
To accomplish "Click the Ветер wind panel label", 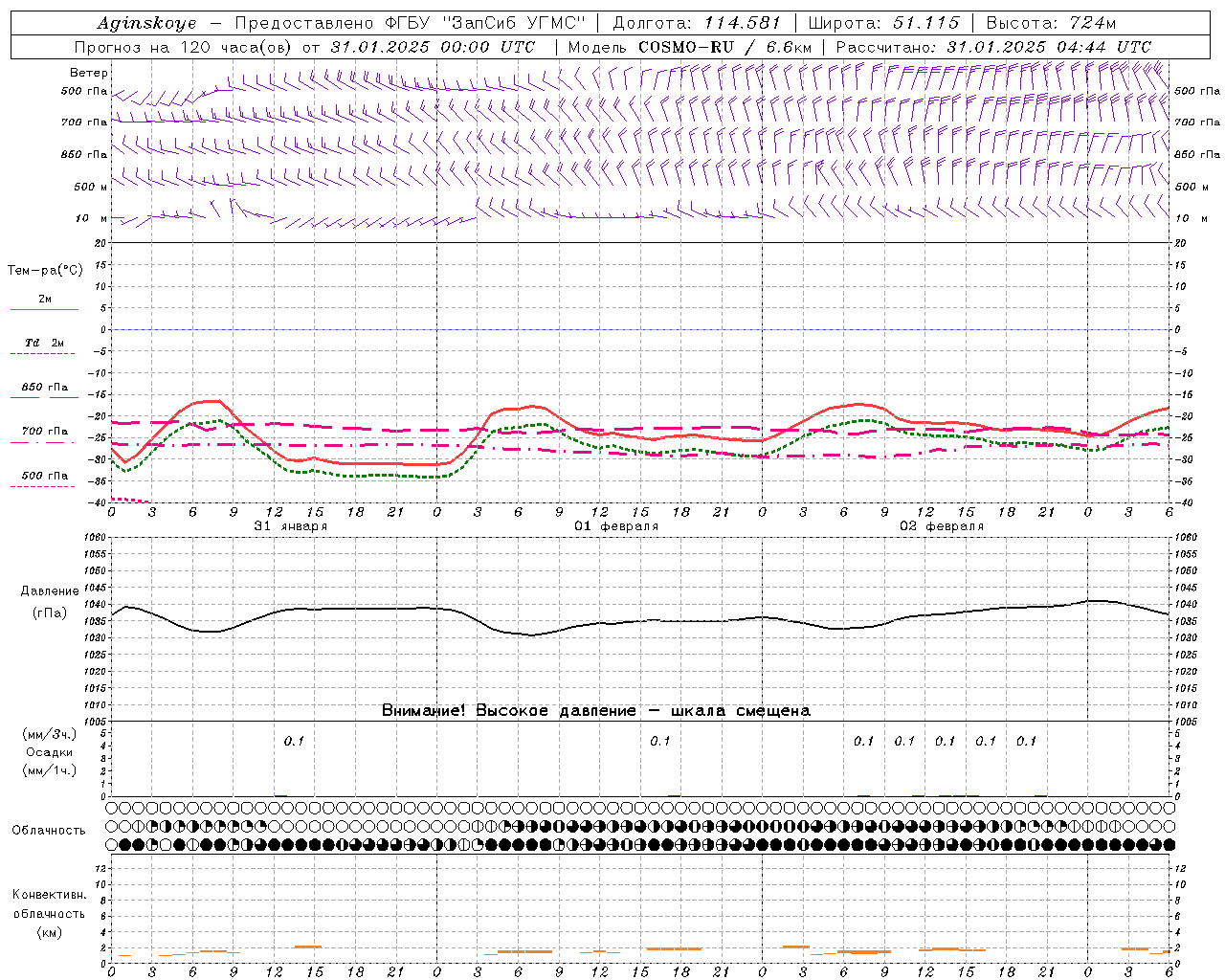I will click(89, 73).
